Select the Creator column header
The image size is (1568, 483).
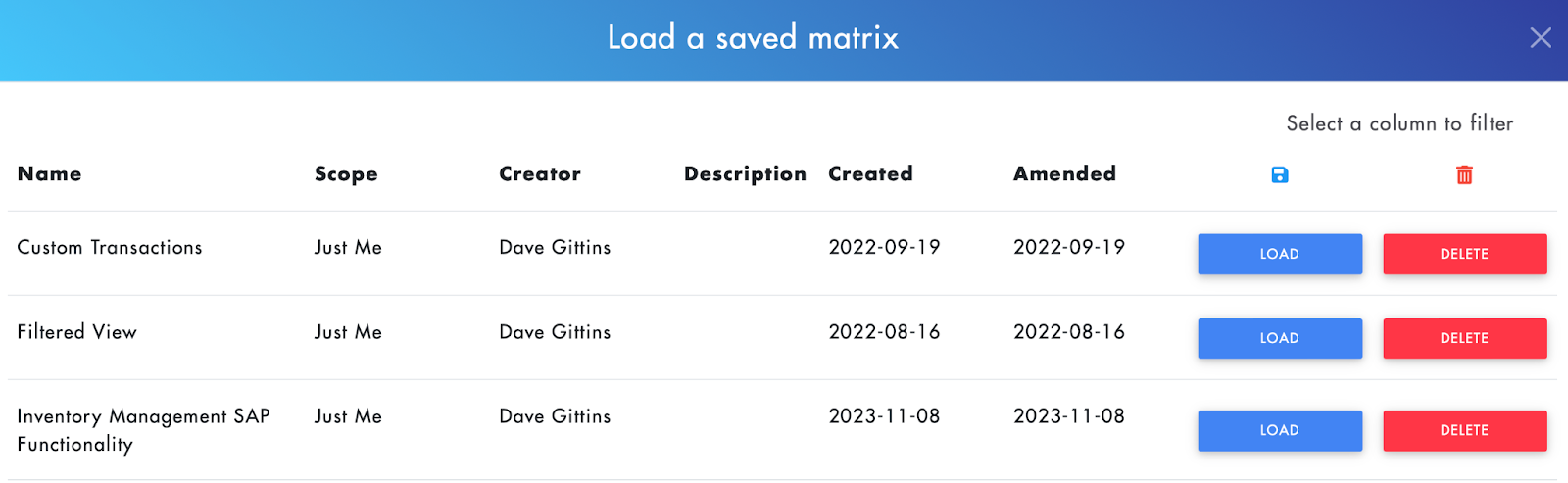tap(540, 174)
